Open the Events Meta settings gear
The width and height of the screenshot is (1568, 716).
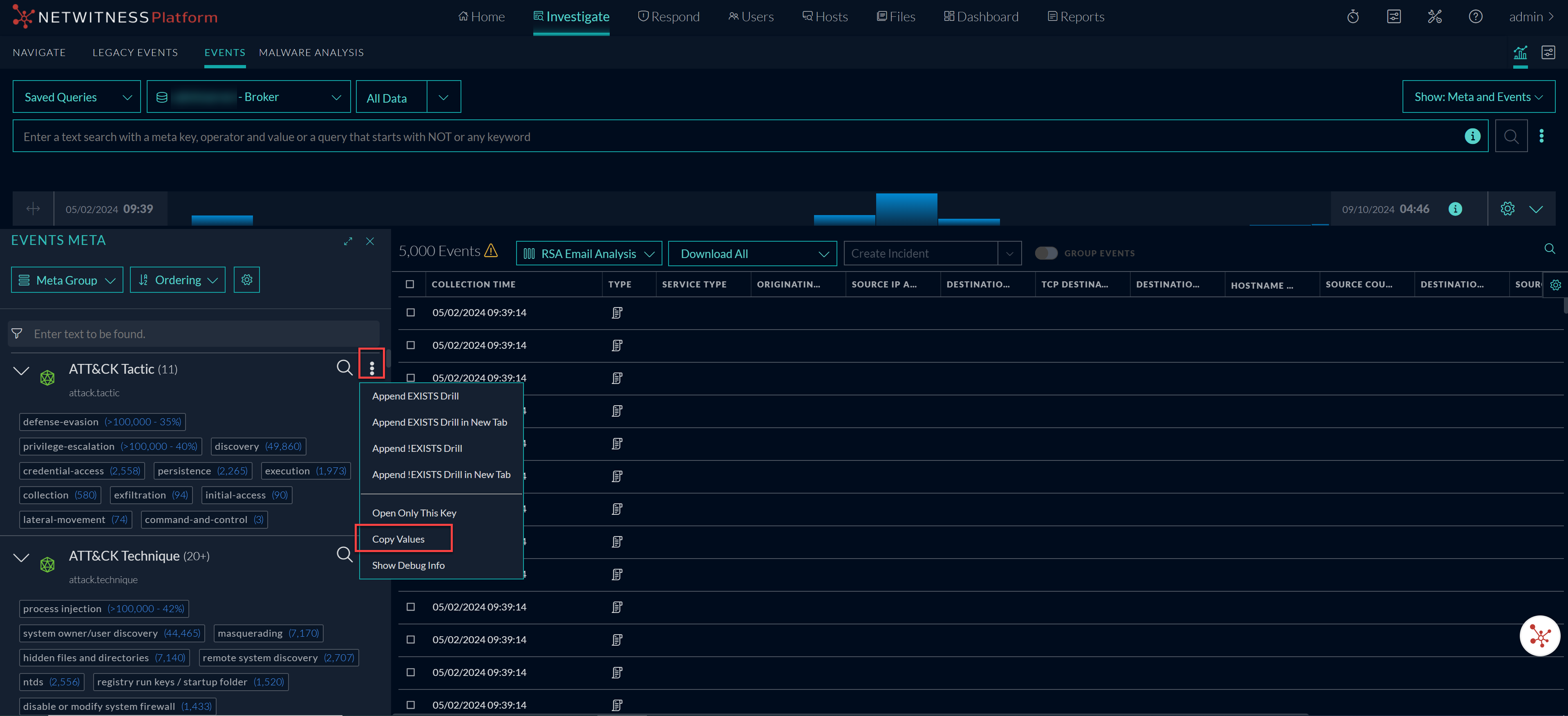(x=246, y=280)
